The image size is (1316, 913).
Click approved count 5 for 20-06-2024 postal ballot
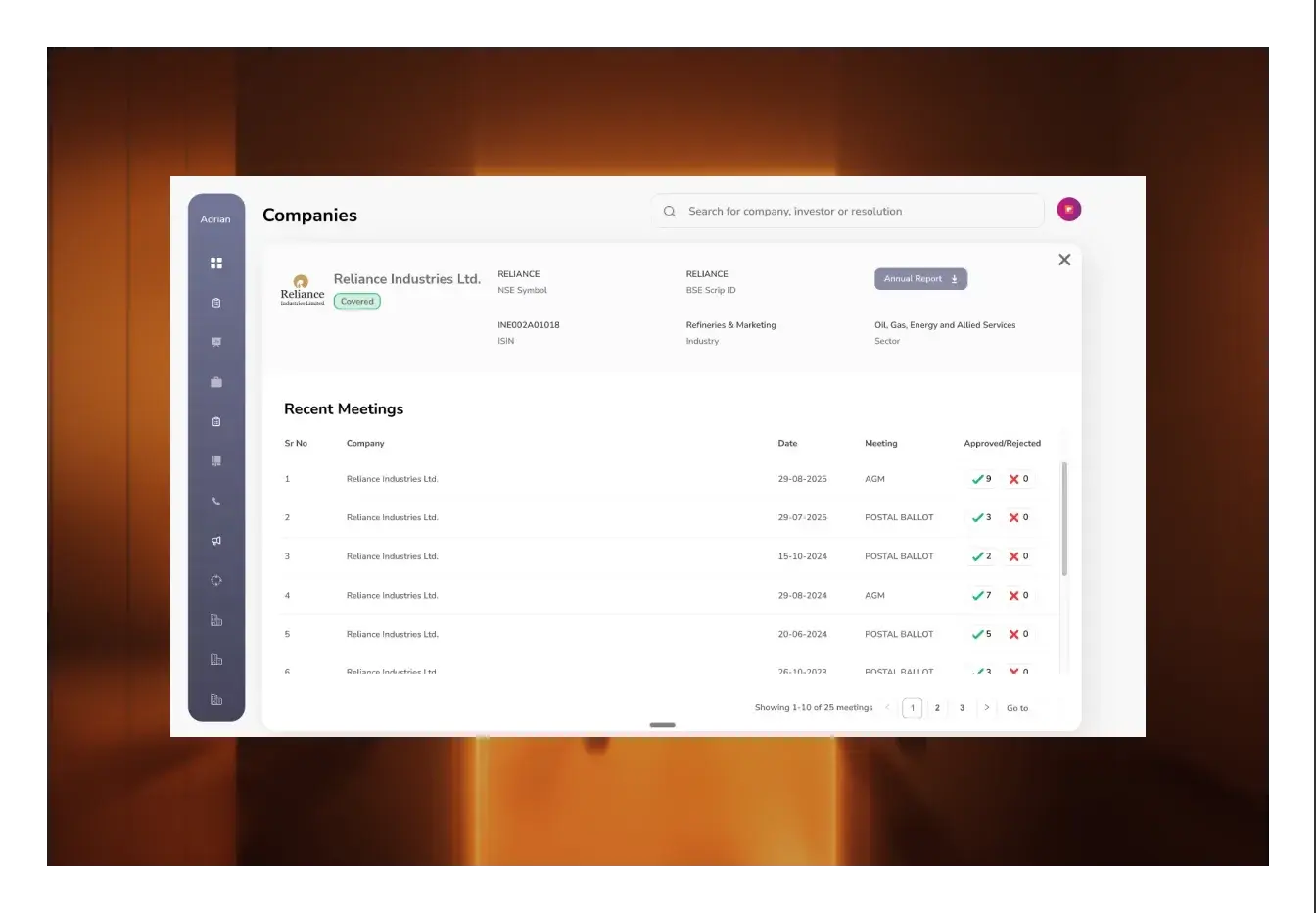click(981, 634)
